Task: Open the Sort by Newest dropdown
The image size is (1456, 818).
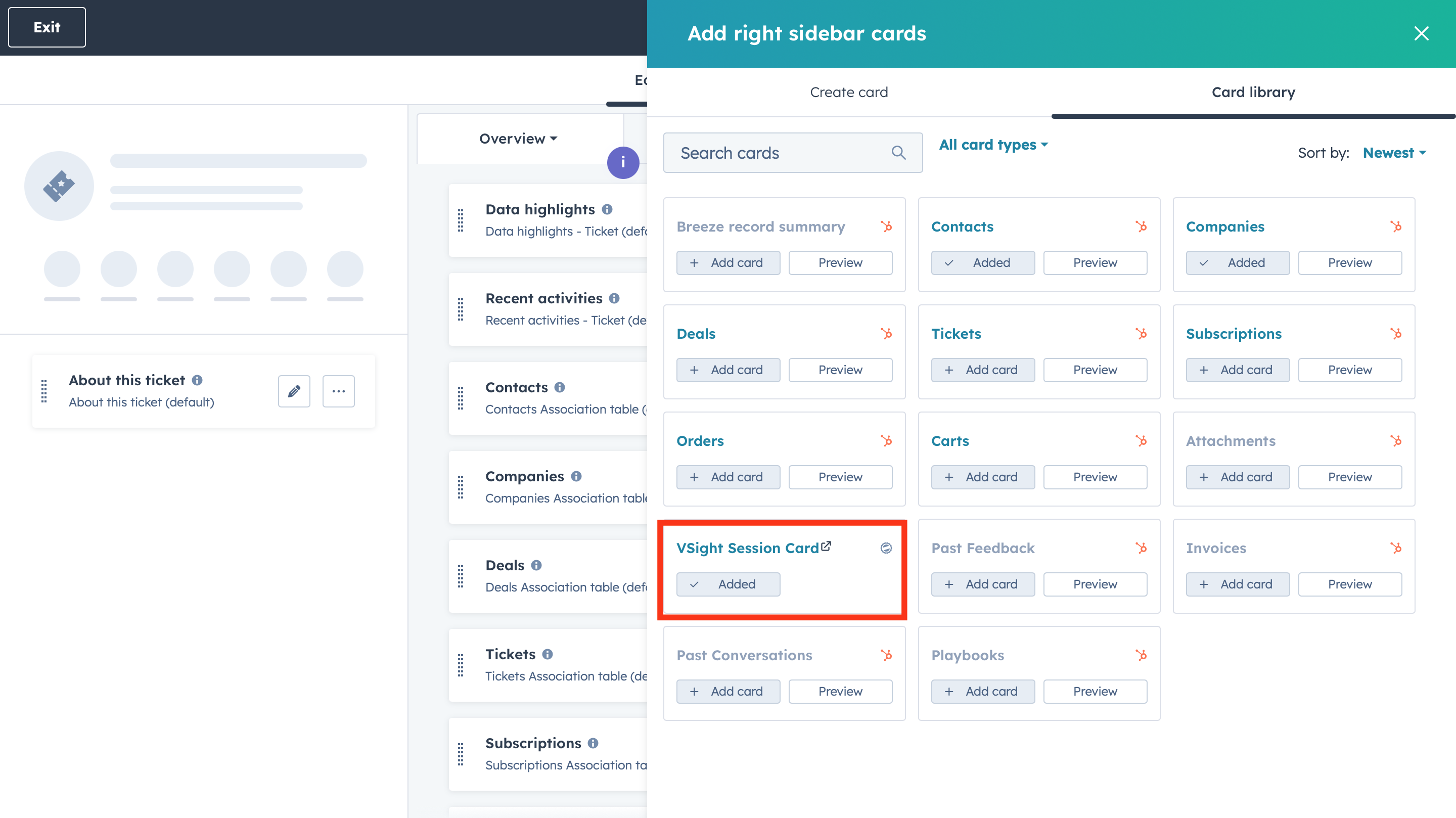Action: point(1394,153)
